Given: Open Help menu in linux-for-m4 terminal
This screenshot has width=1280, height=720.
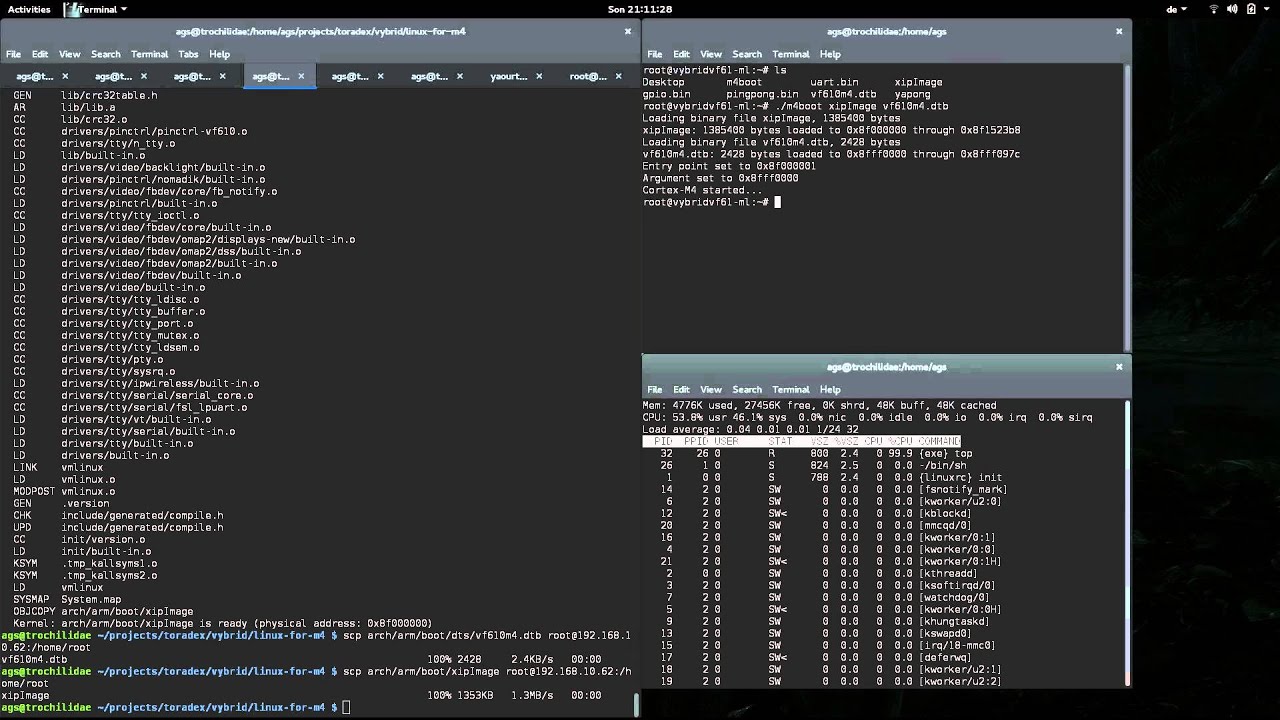Looking at the screenshot, I should (219, 54).
